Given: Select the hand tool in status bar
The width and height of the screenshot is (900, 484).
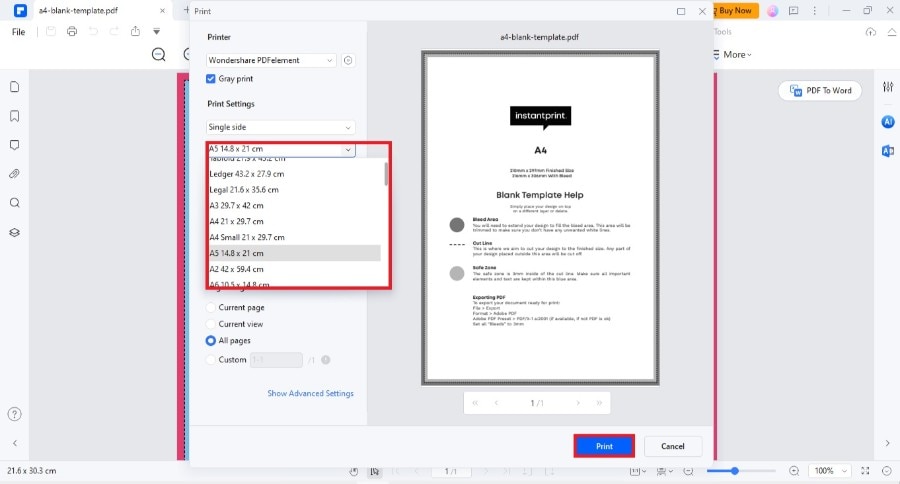Looking at the screenshot, I should click(x=354, y=471).
